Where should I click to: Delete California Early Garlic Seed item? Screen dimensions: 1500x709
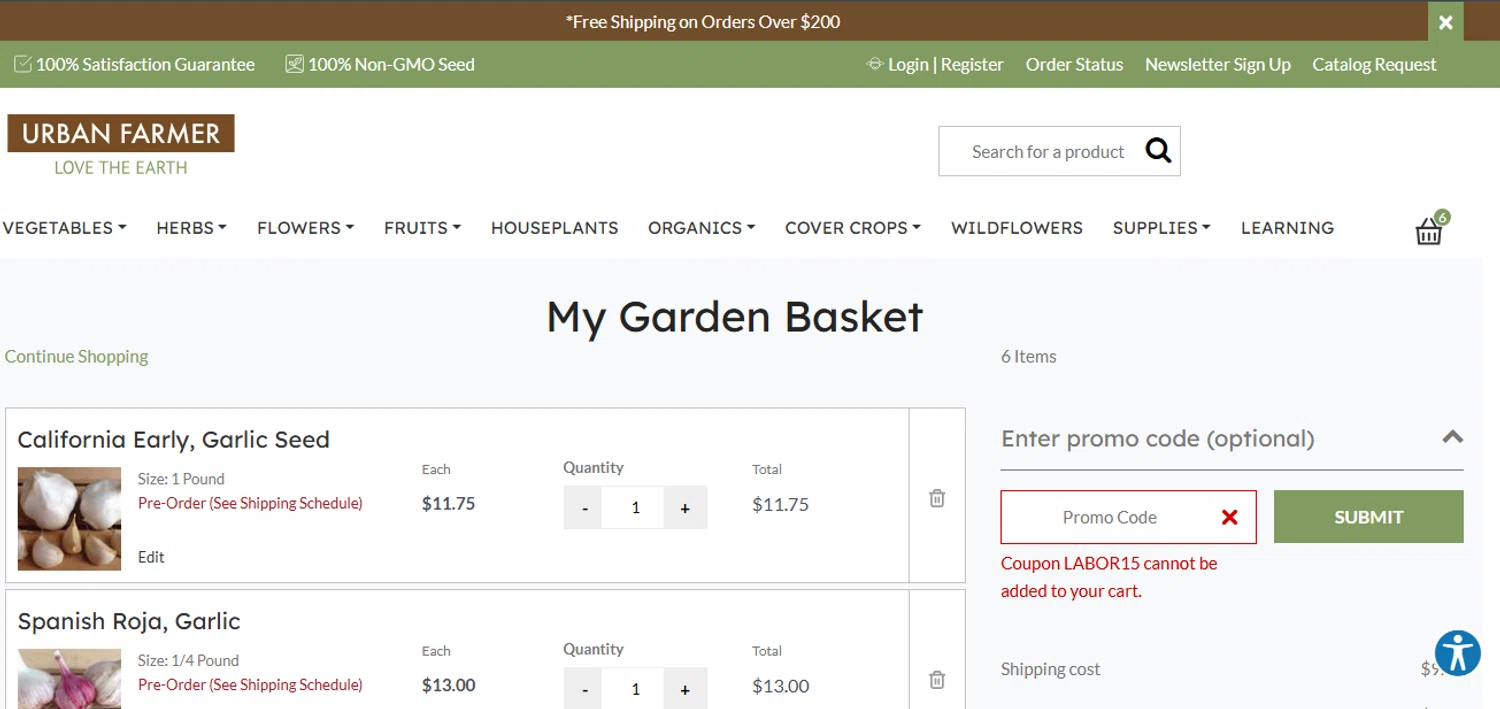(937, 498)
